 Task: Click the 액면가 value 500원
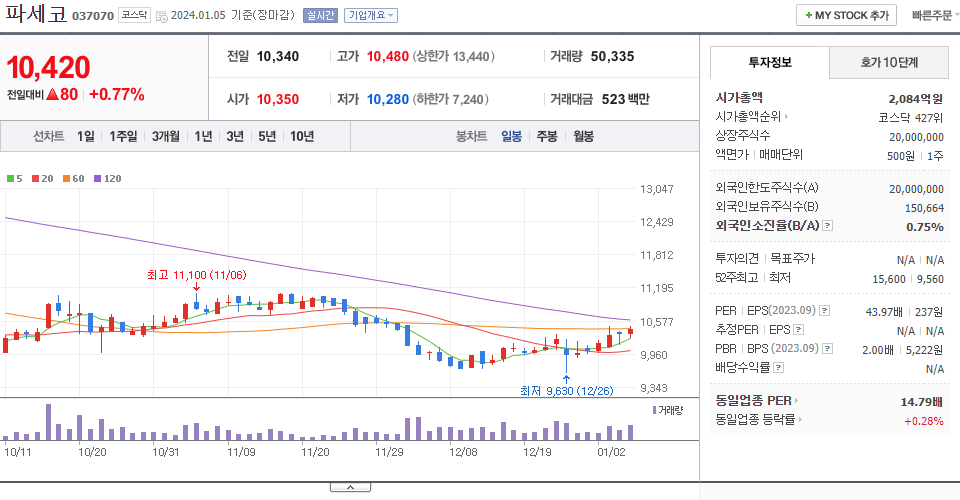[x=901, y=156]
